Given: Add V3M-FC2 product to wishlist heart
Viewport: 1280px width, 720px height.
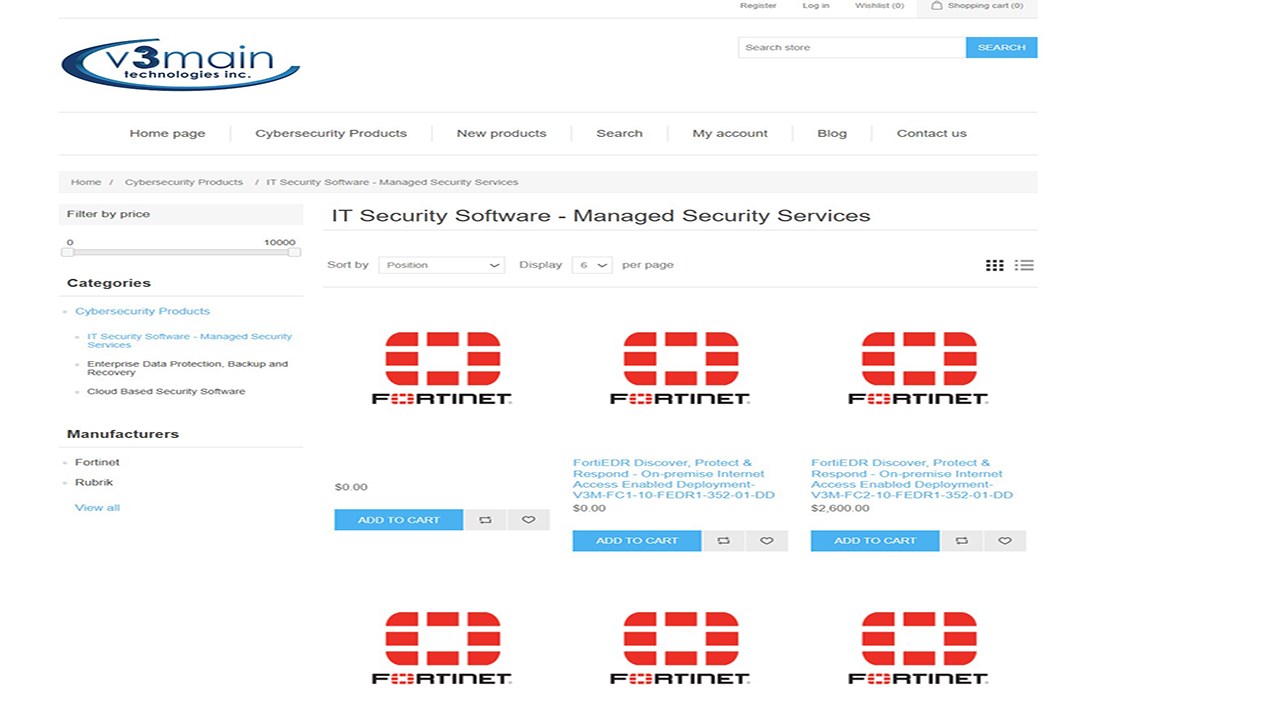Looking at the screenshot, I should click(x=1005, y=541).
